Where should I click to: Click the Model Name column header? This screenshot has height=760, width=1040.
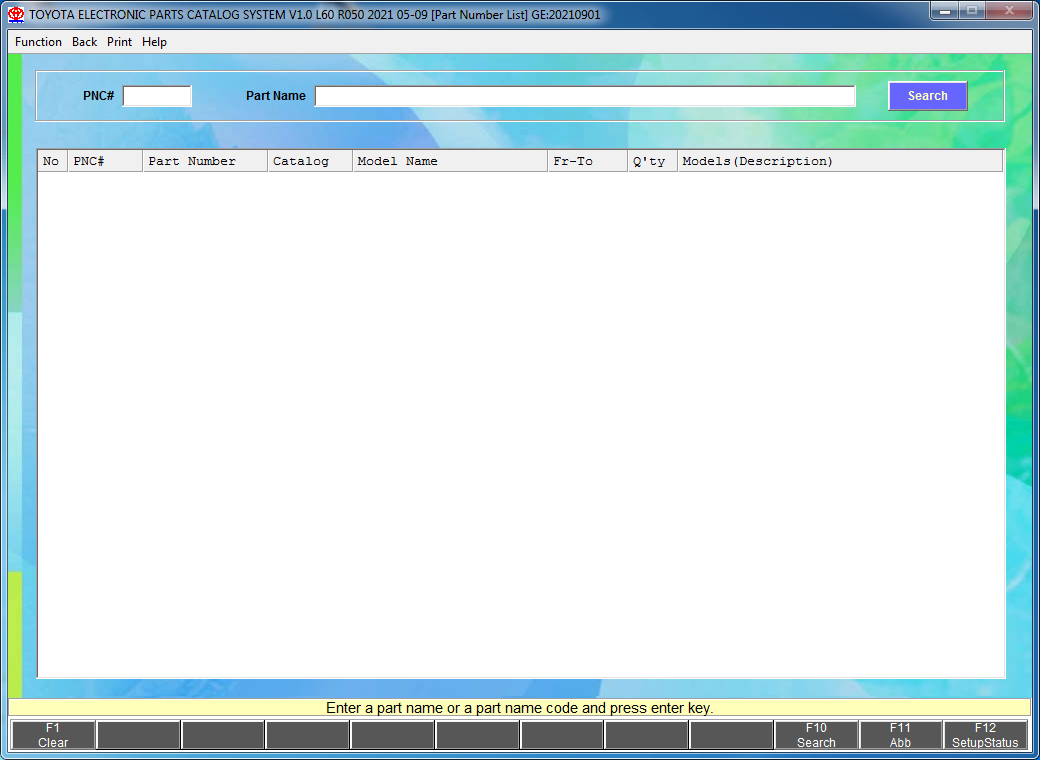pyautogui.click(x=450, y=161)
